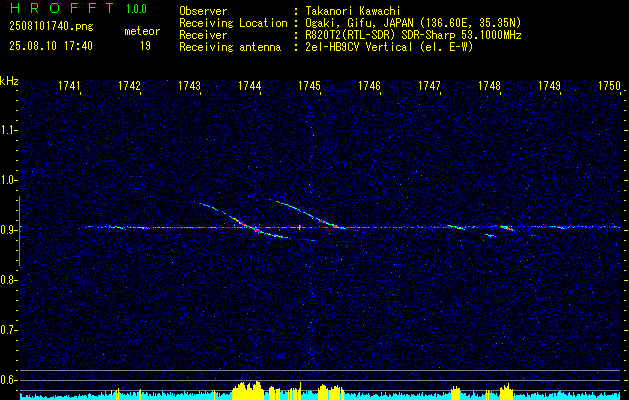
Task: Click the 1741 time marker
Action: (x=70, y=86)
